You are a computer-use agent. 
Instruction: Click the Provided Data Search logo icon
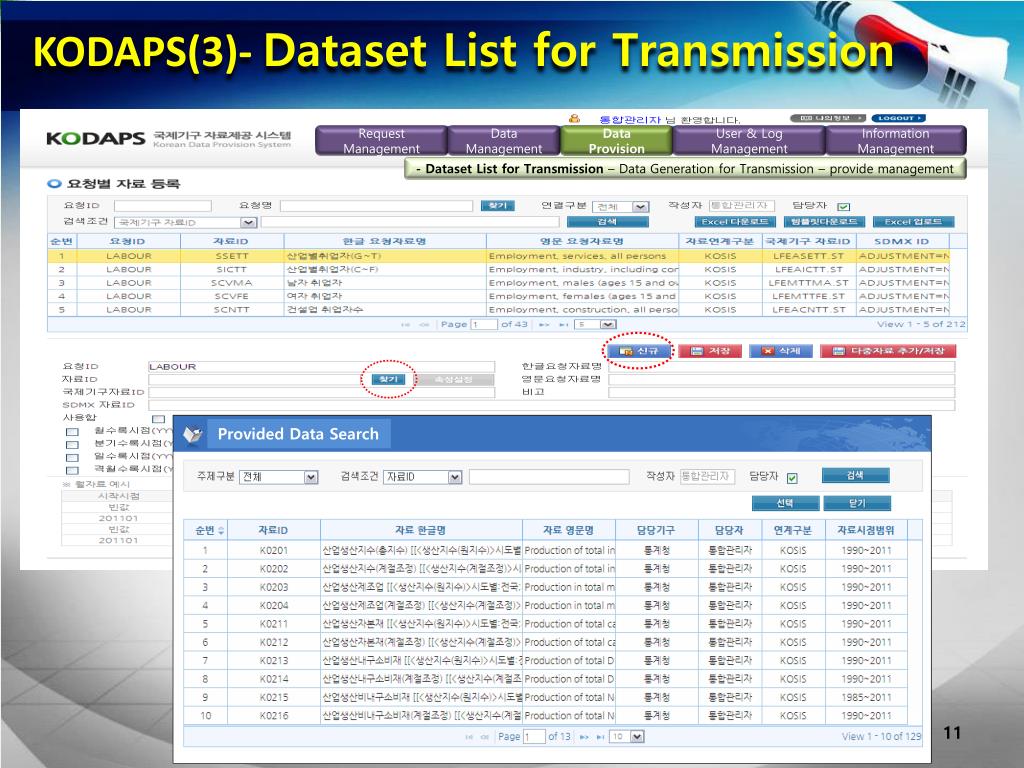coord(193,434)
